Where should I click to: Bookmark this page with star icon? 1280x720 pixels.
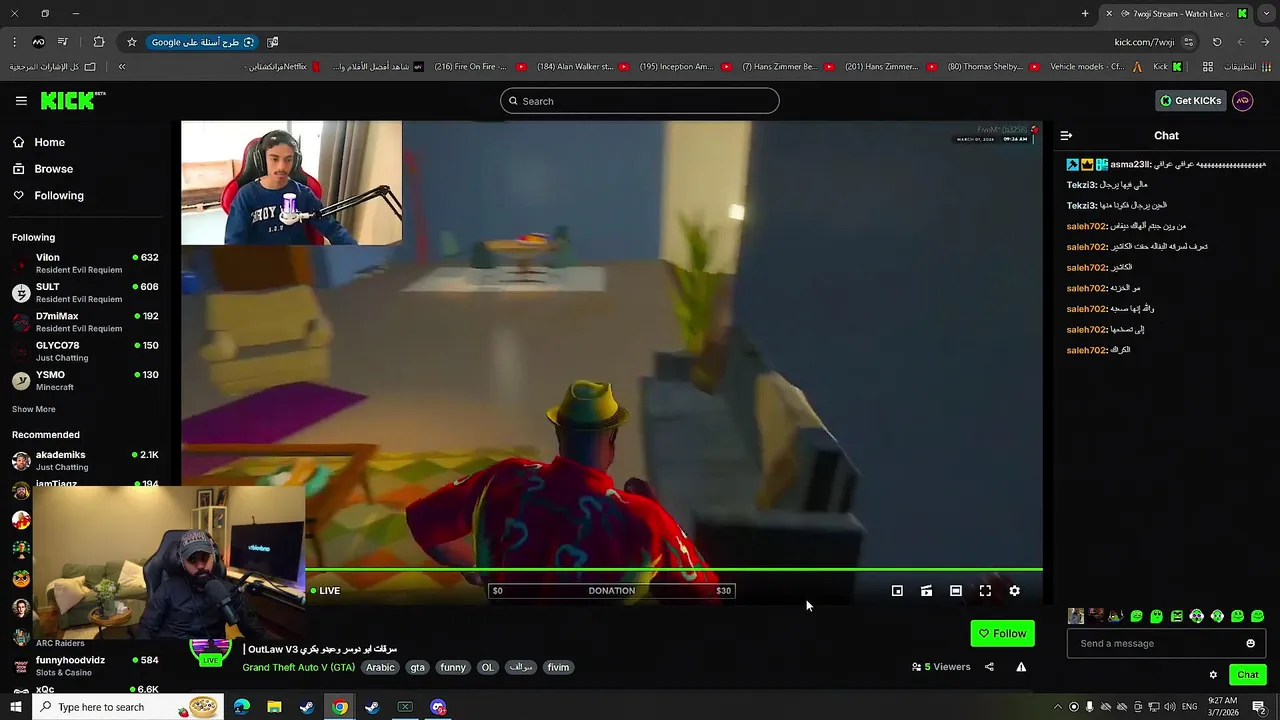131,42
